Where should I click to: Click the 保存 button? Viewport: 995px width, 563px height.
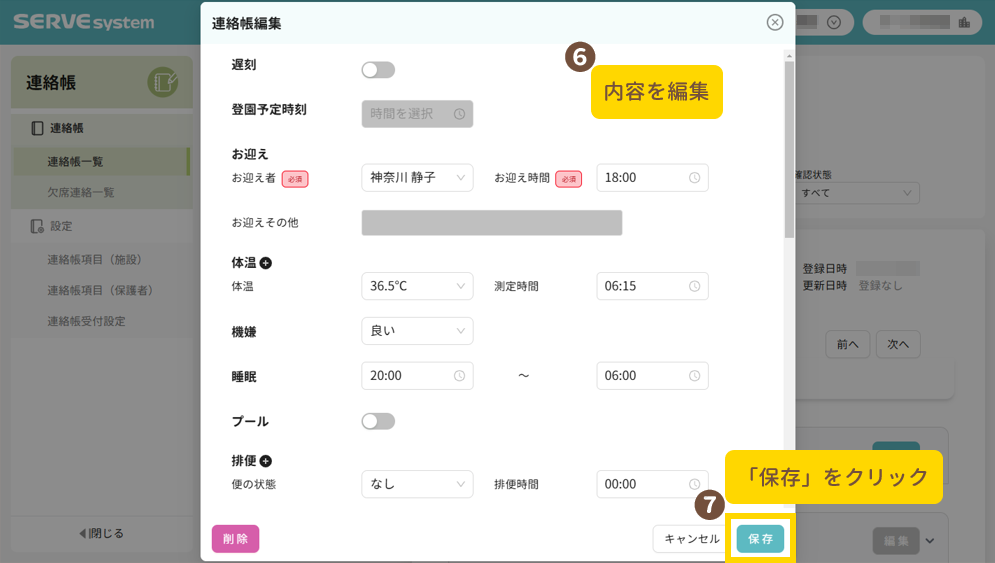point(760,539)
